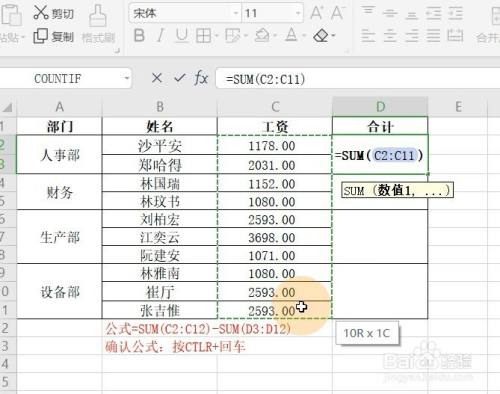This screenshot has width=500, height=394.
Task: Click the name cell 张吉惟
Action: click(x=160, y=310)
